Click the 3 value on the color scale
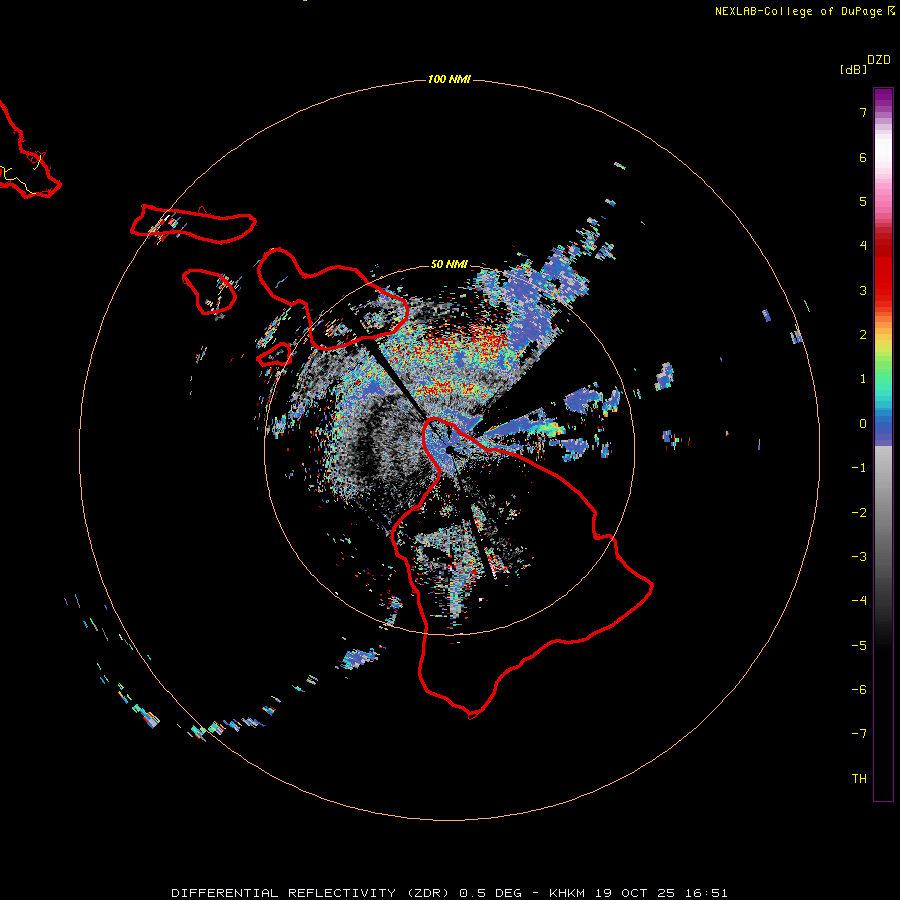The height and width of the screenshot is (900, 900). (863, 290)
